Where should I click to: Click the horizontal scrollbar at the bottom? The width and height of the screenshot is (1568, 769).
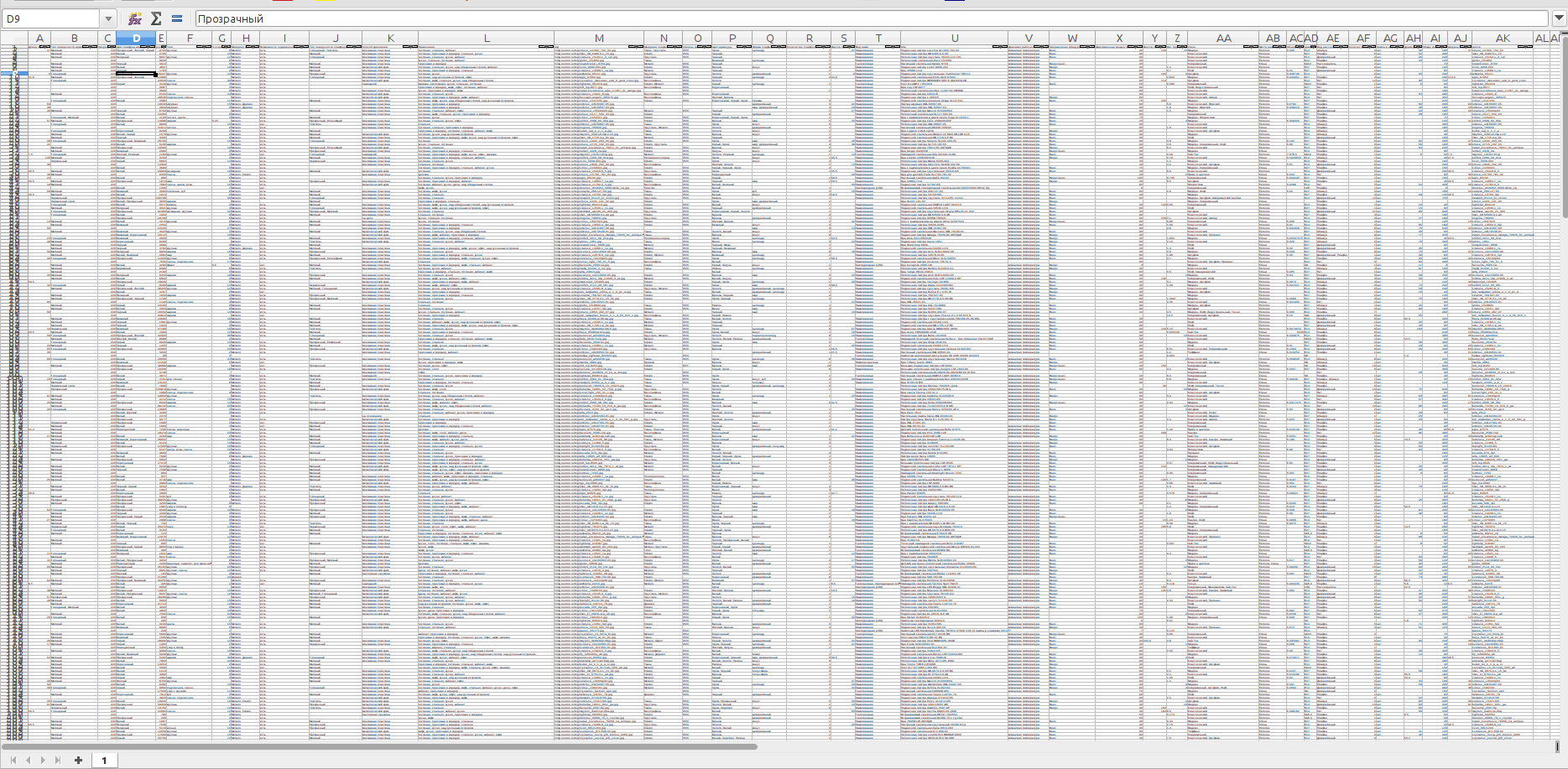(x=378, y=746)
